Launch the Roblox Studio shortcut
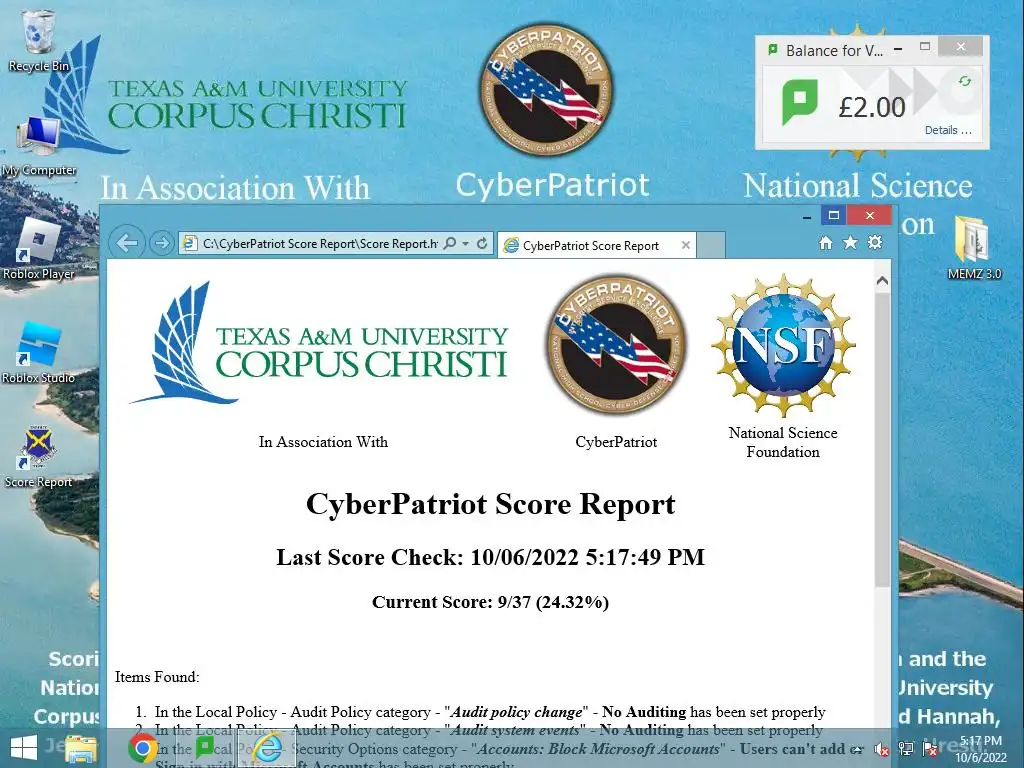The width and height of the screenshot is (1024, 768). coord(38,353)
